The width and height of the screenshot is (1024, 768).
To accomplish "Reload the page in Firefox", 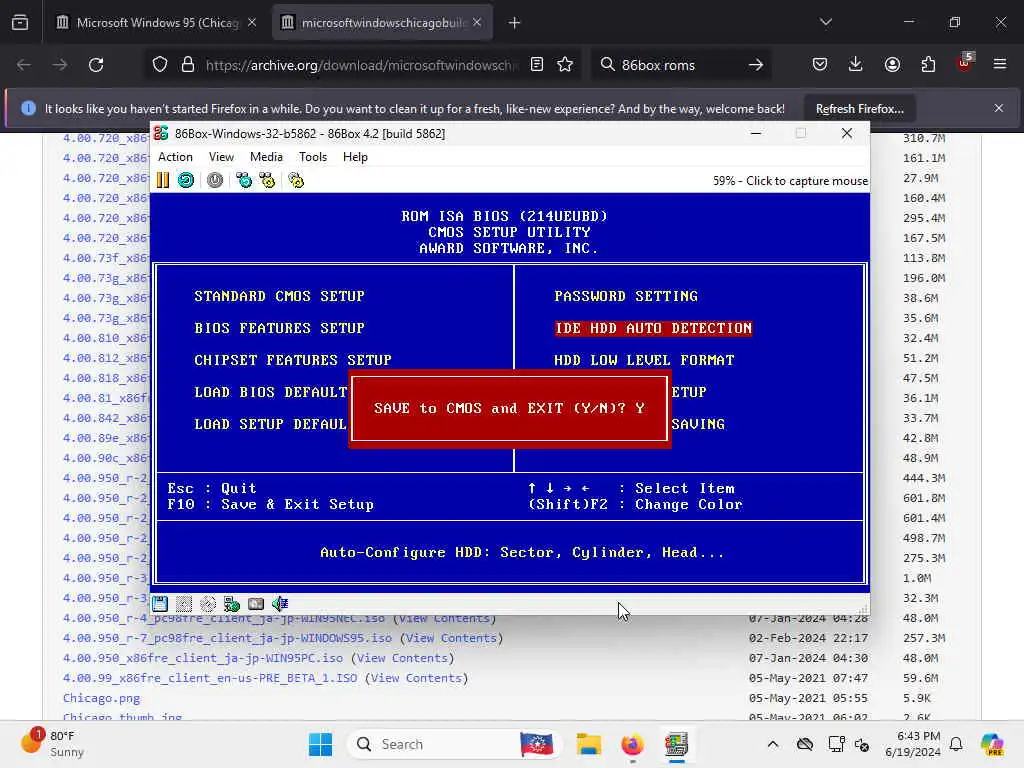I will pyautogui.click(x=96, y=65).
